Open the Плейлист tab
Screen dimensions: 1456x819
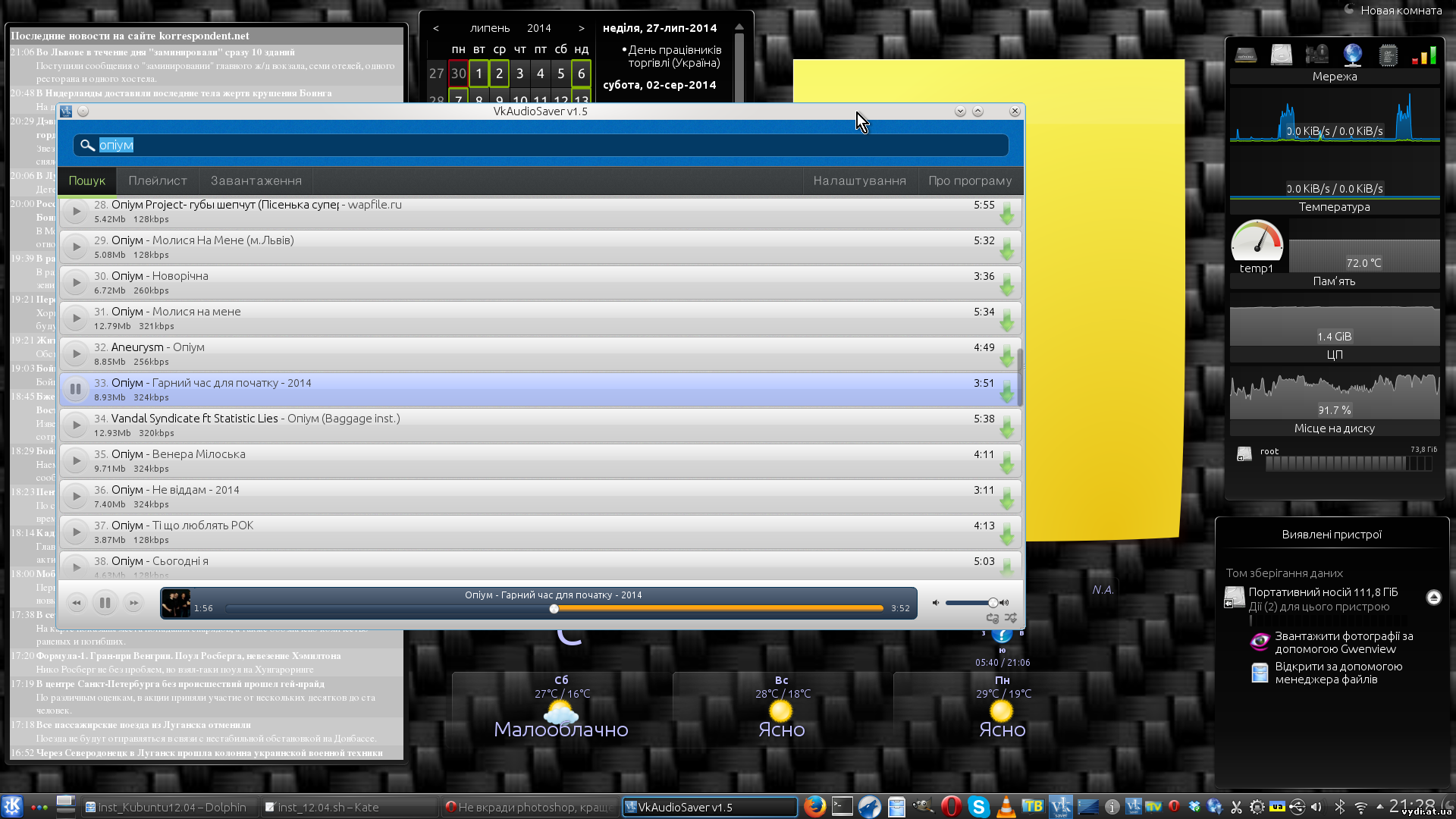pos(158,181)
